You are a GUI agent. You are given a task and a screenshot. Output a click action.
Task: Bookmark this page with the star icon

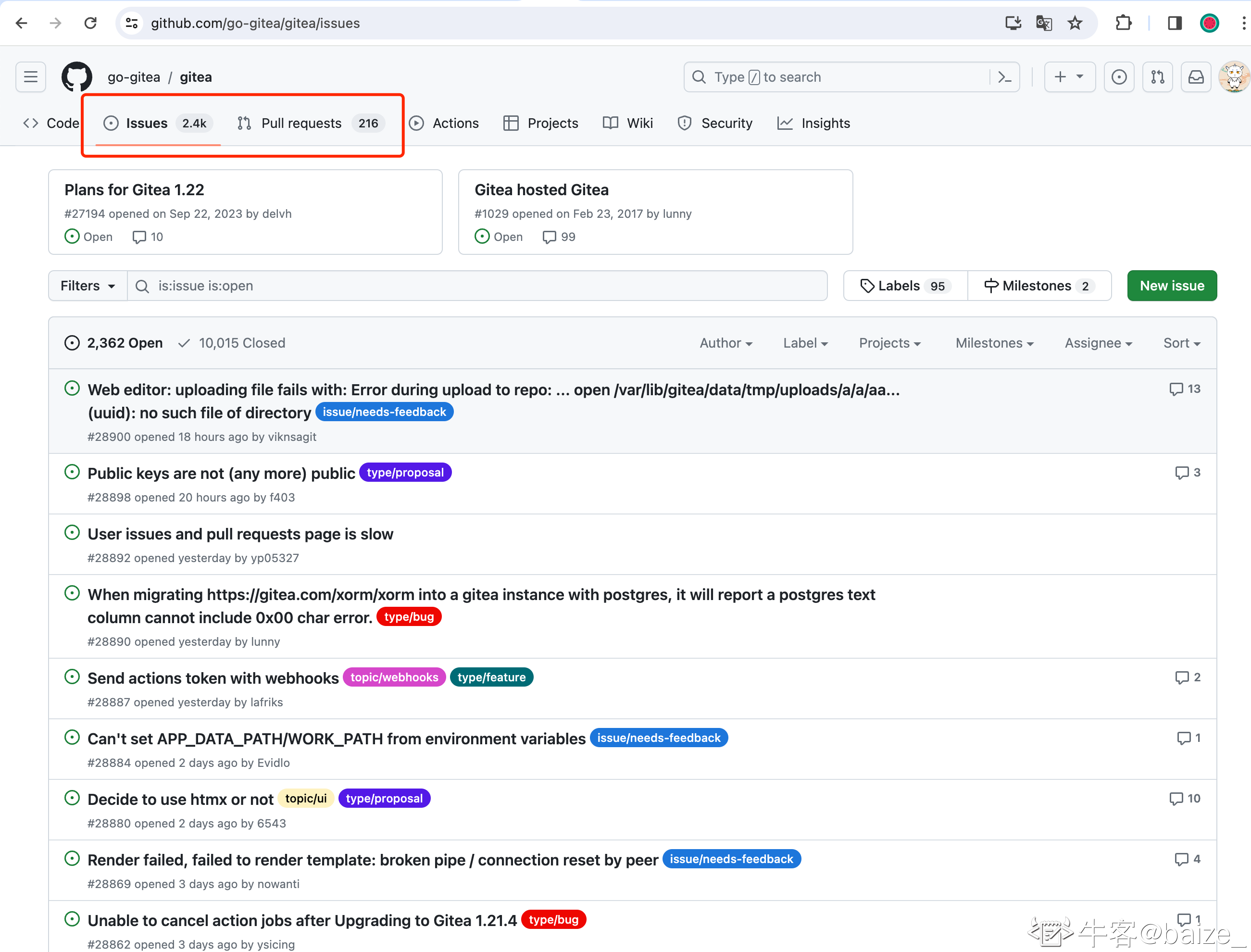point(1075,23)
